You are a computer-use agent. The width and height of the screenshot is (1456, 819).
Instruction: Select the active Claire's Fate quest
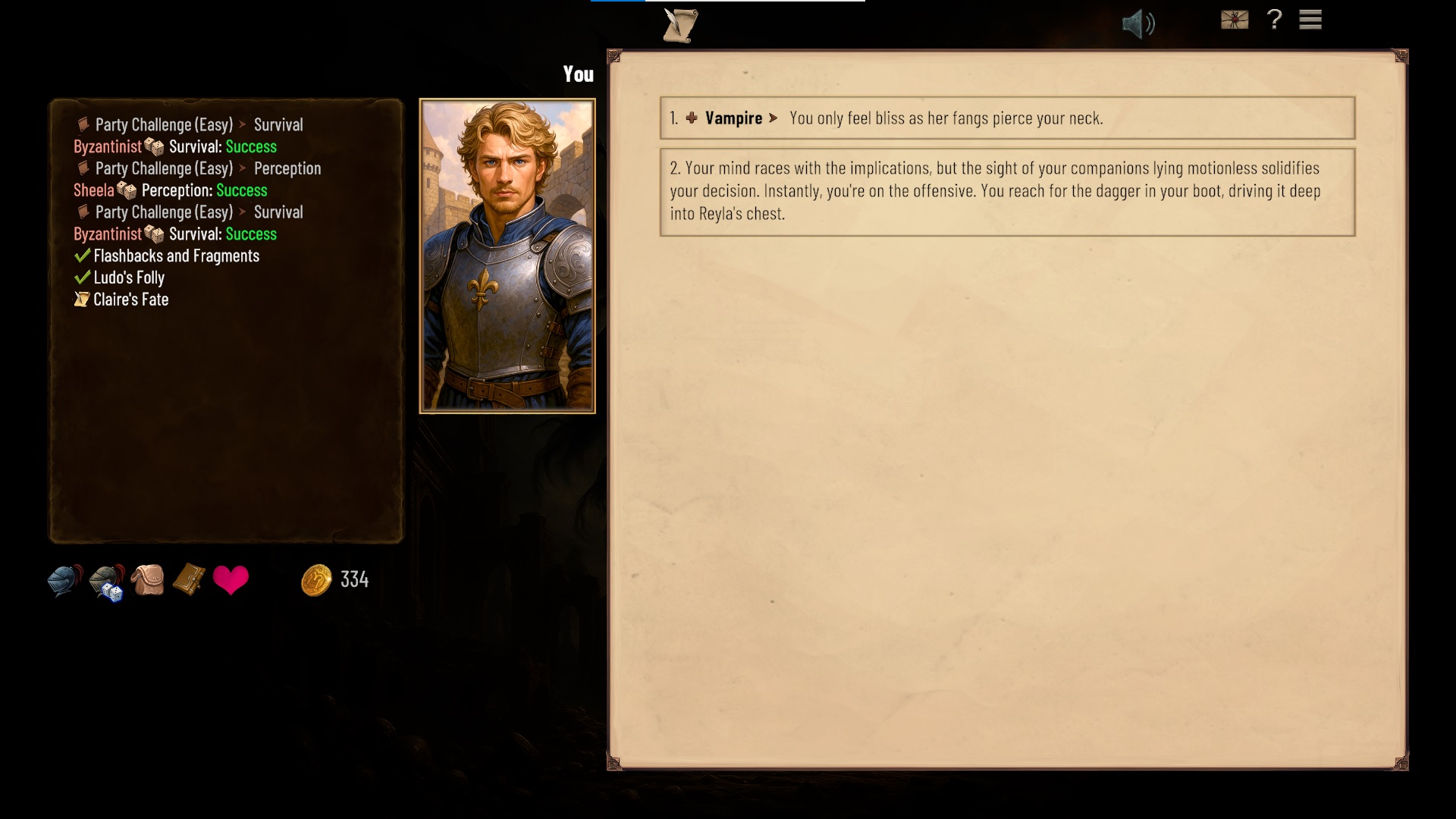(121, 300)
